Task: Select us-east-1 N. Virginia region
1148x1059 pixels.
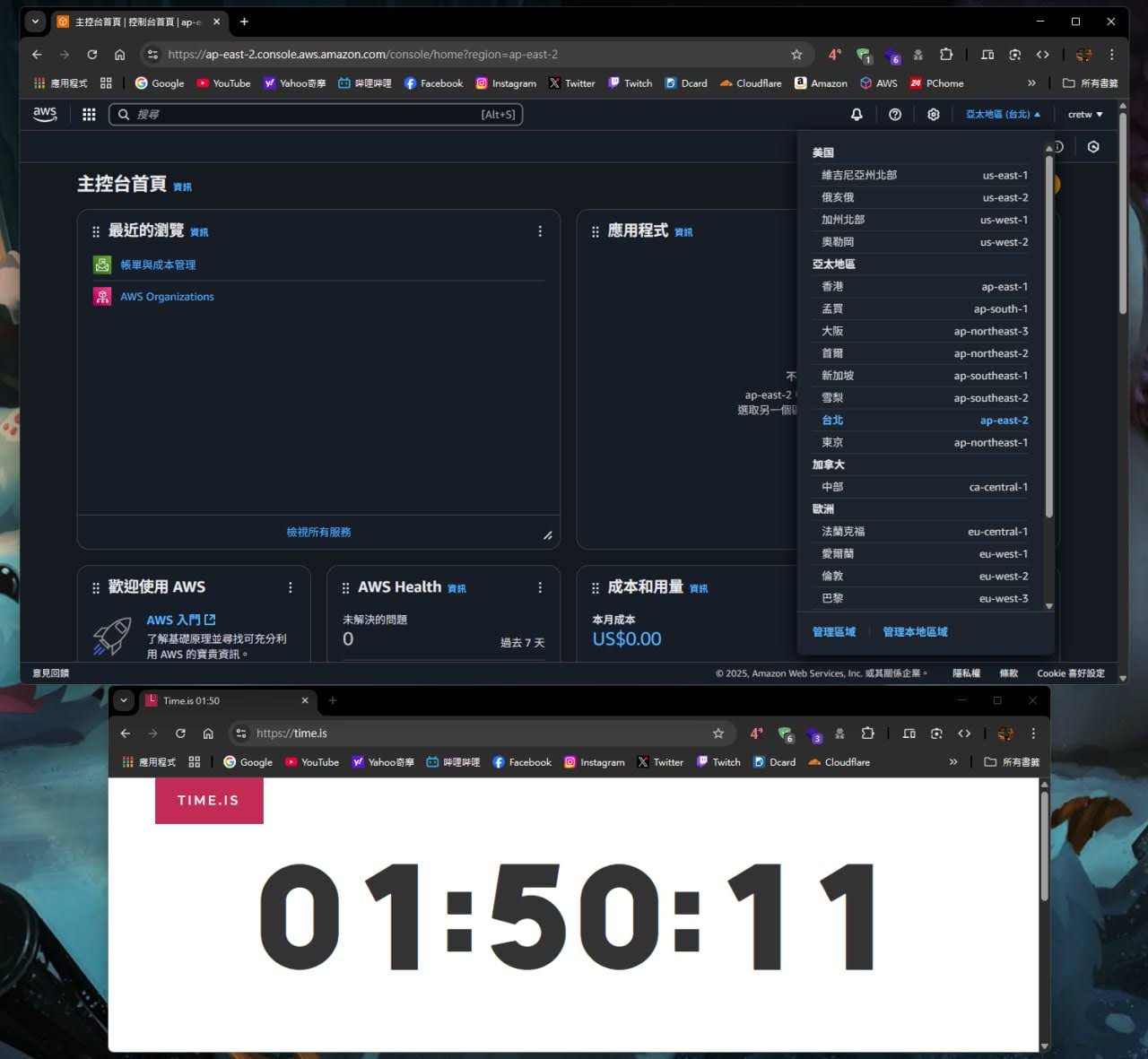Action: [925, 175]
